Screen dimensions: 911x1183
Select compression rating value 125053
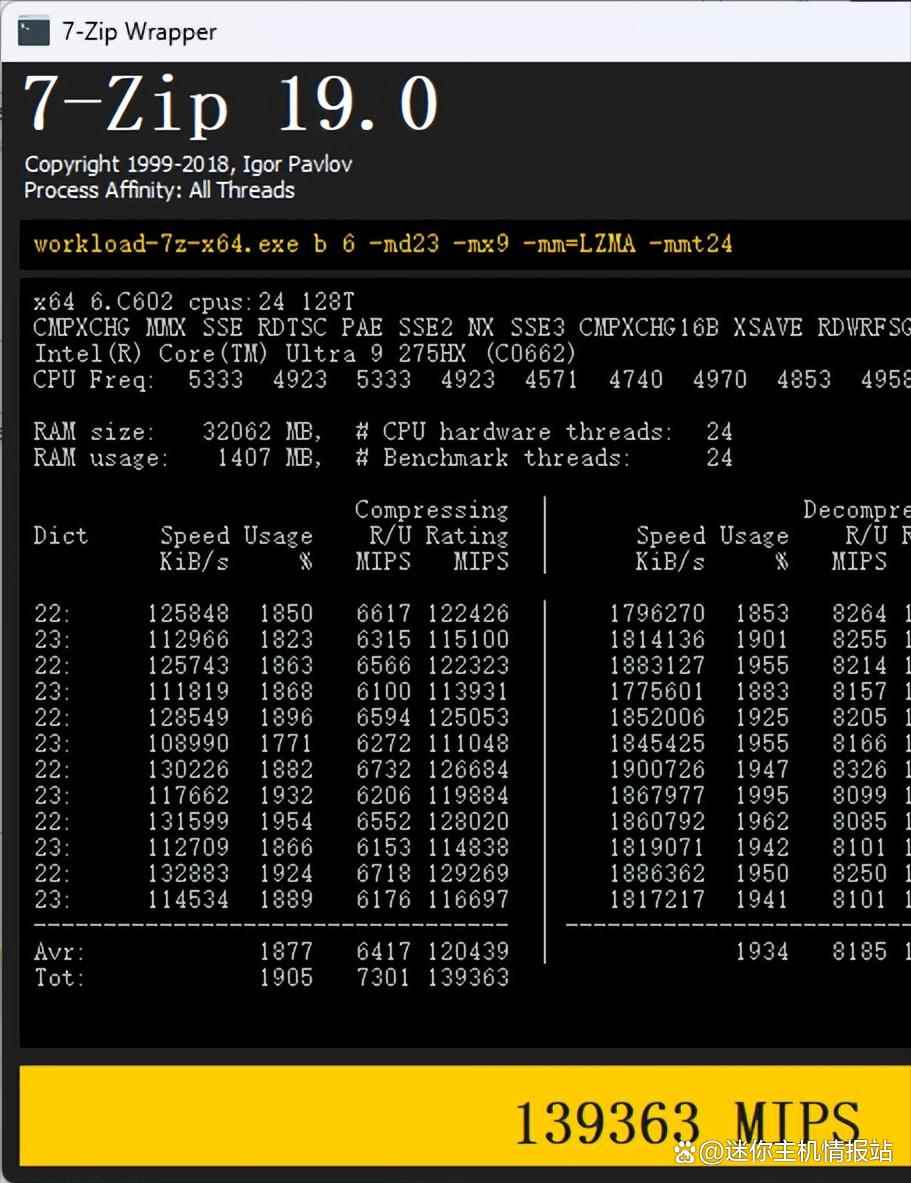point(468,717)
